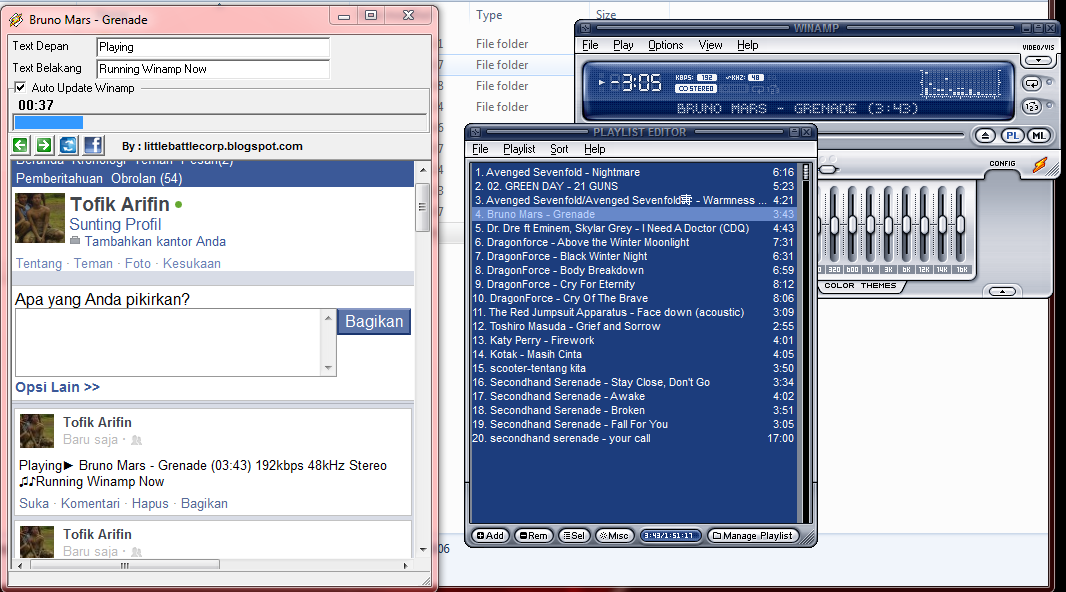Select Kotak - Masih Cinta track

point(633,354)
